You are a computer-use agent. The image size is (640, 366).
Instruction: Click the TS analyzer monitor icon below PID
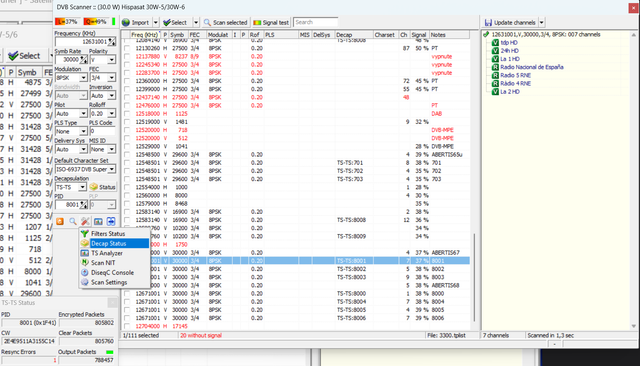tap(98, 221)
